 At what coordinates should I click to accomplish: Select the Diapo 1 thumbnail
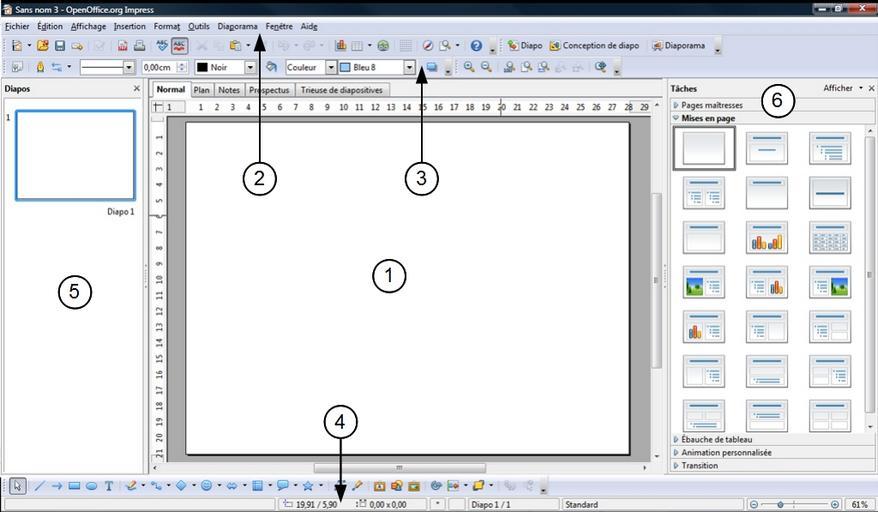[76, 155]
